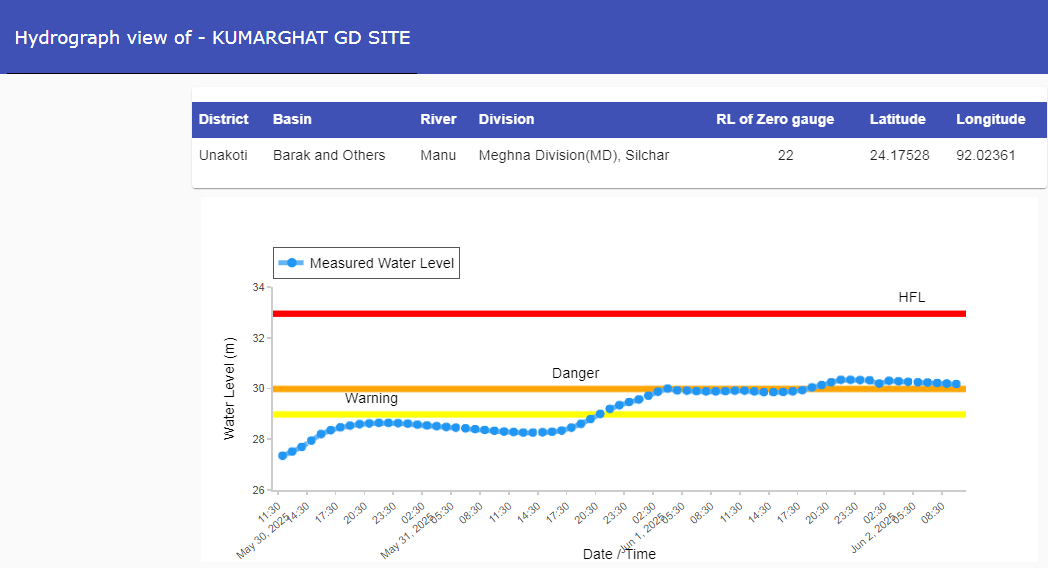Click the RL value 22 cell
Screen dimensions: 1048x568
click(785, 156)
